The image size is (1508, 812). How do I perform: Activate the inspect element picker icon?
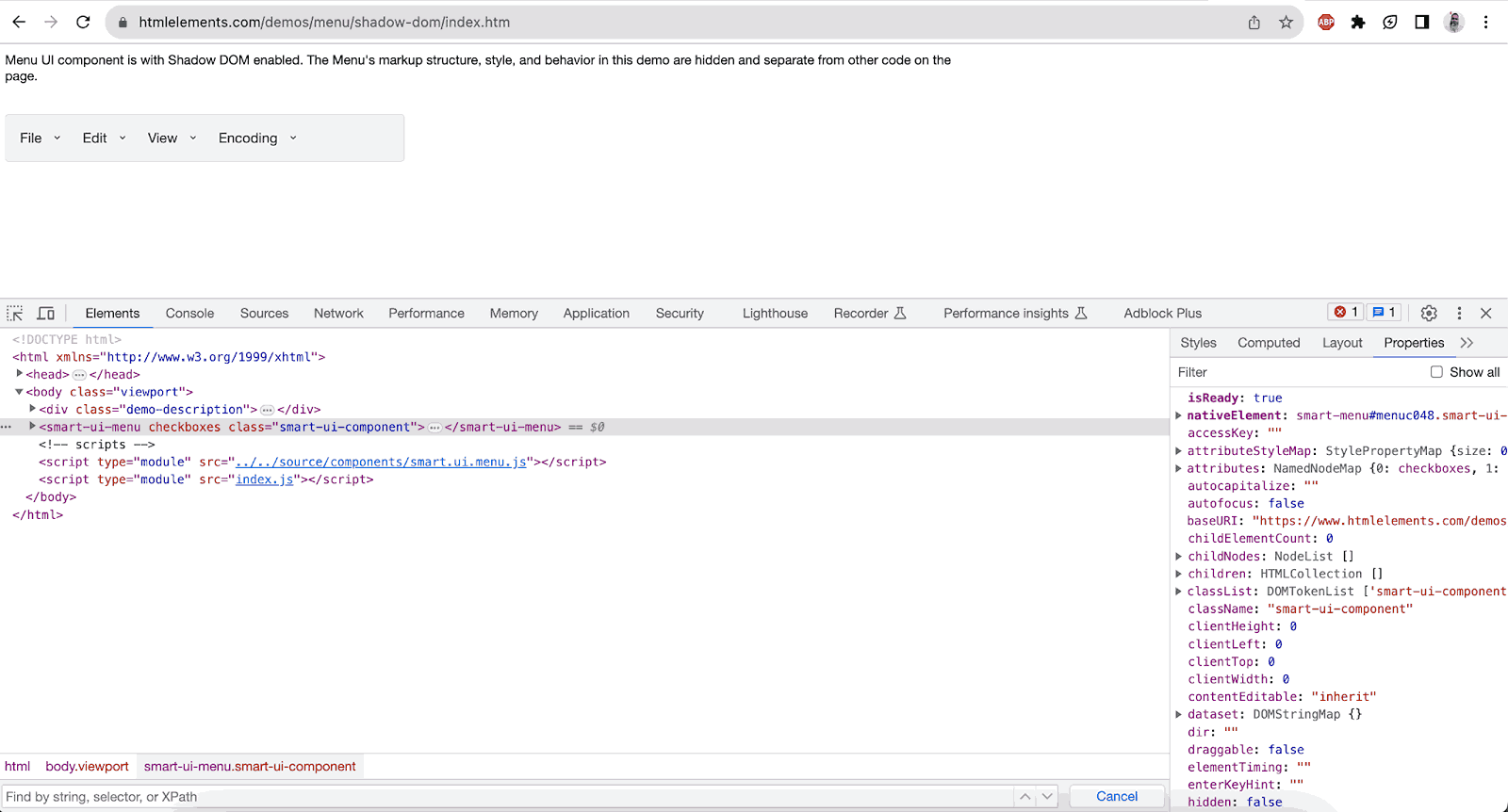(x=15, y=314)
